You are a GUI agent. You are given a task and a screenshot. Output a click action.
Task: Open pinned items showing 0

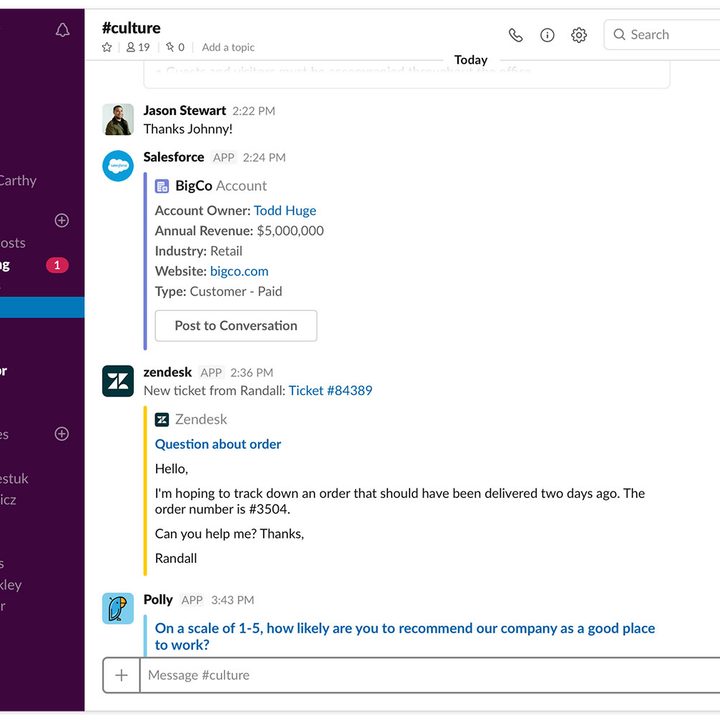(x=175, y=47)
